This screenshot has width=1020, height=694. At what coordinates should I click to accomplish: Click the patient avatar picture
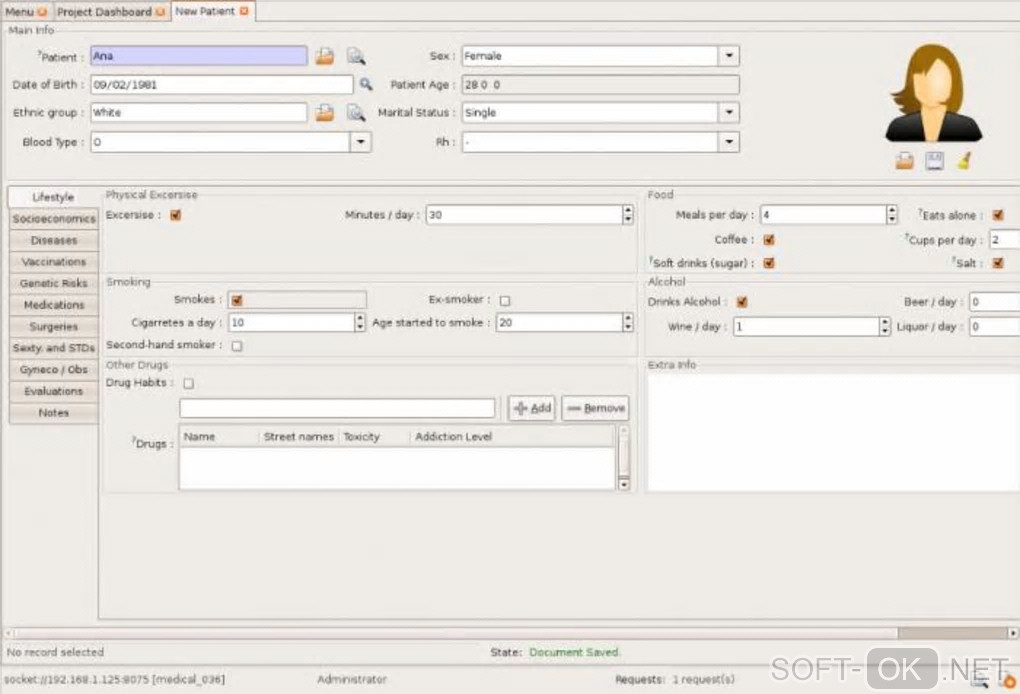(x=933, y=92)
